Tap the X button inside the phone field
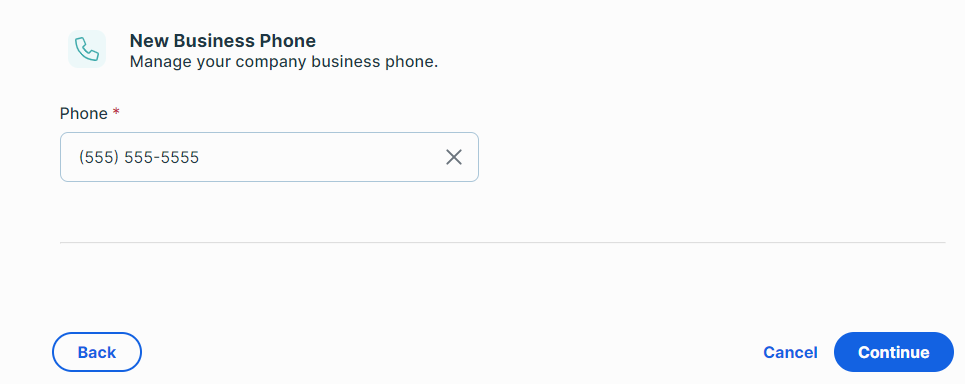Viewport: 965px width, 384px height. point(454,158)
